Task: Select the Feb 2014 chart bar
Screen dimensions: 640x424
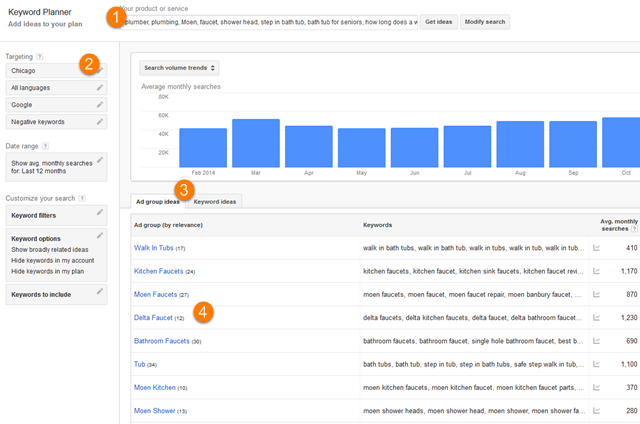Action: coord(203,148)
